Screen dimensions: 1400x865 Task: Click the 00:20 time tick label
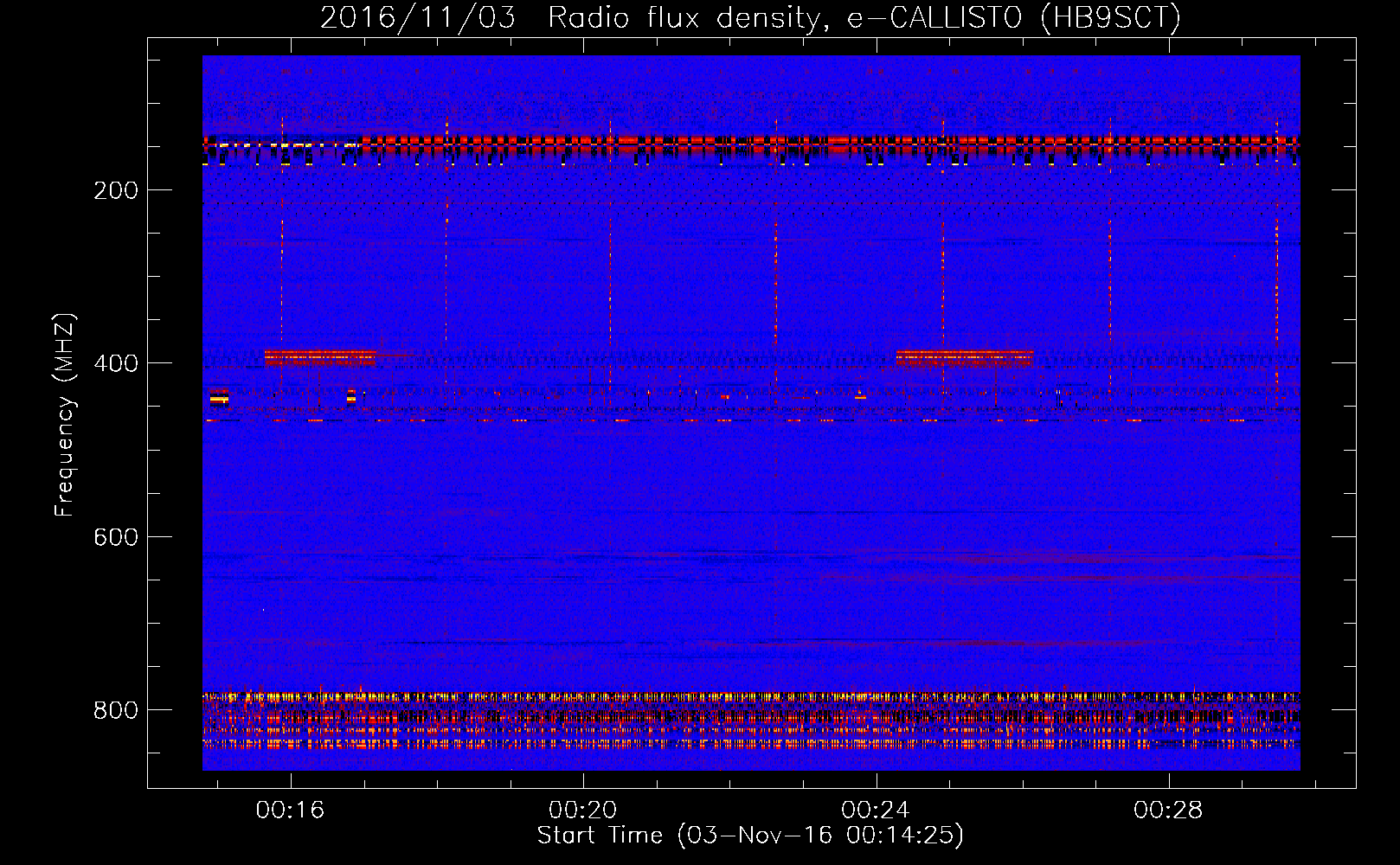583,810
